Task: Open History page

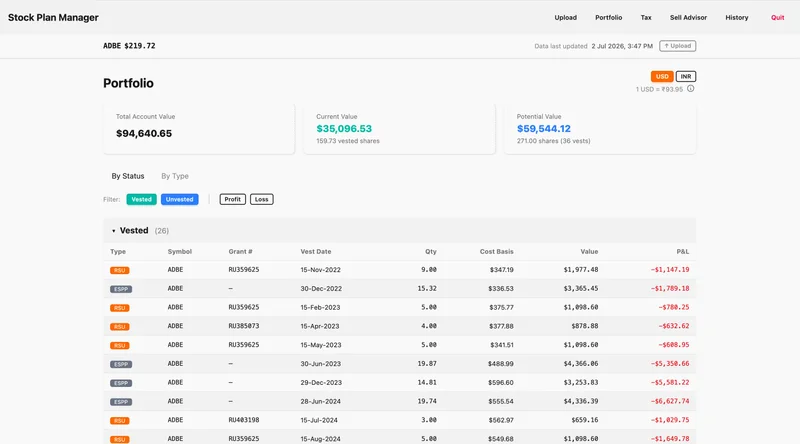Action: coord(737,17)
